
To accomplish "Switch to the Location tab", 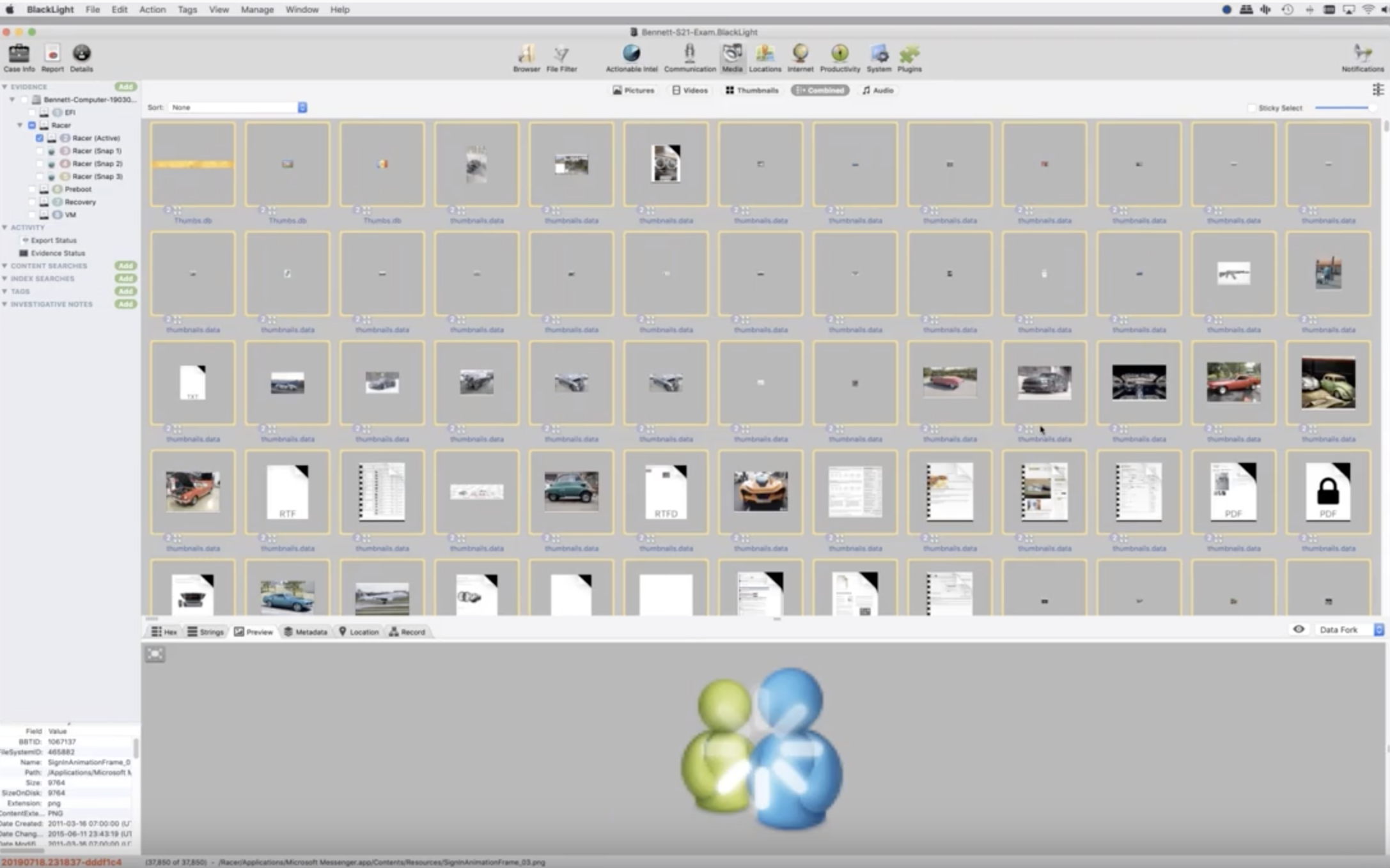I will pyautogui.click(x=359, y=632).
